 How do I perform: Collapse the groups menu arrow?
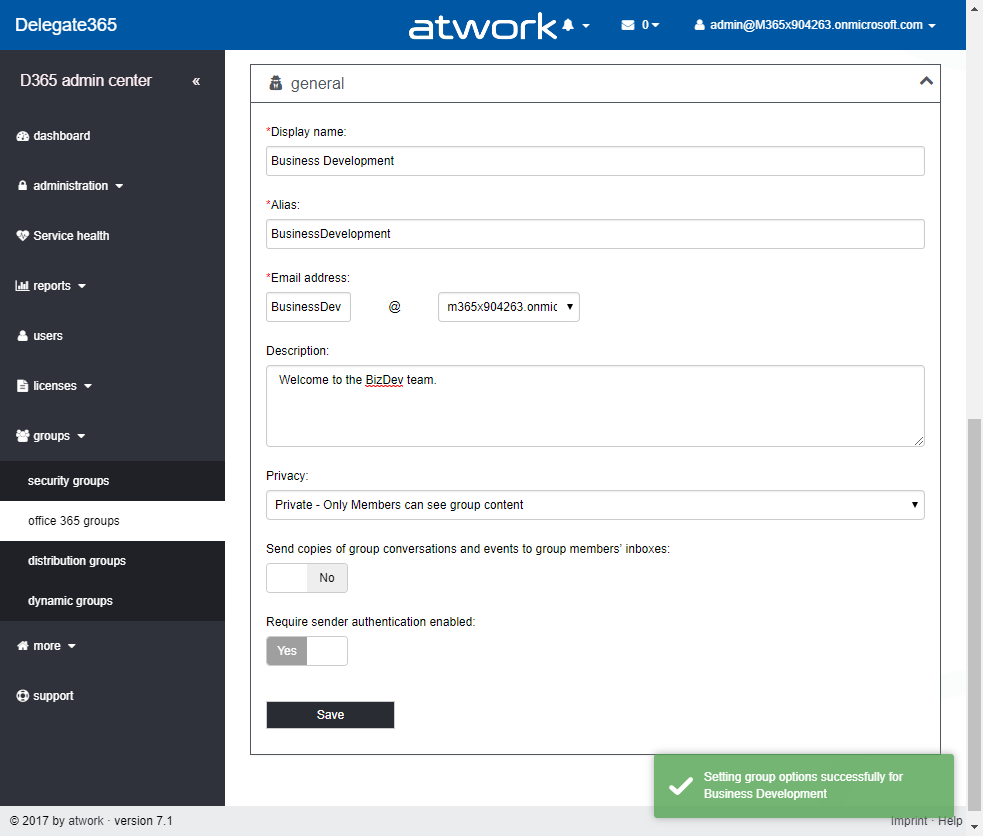tap(81, 436)
